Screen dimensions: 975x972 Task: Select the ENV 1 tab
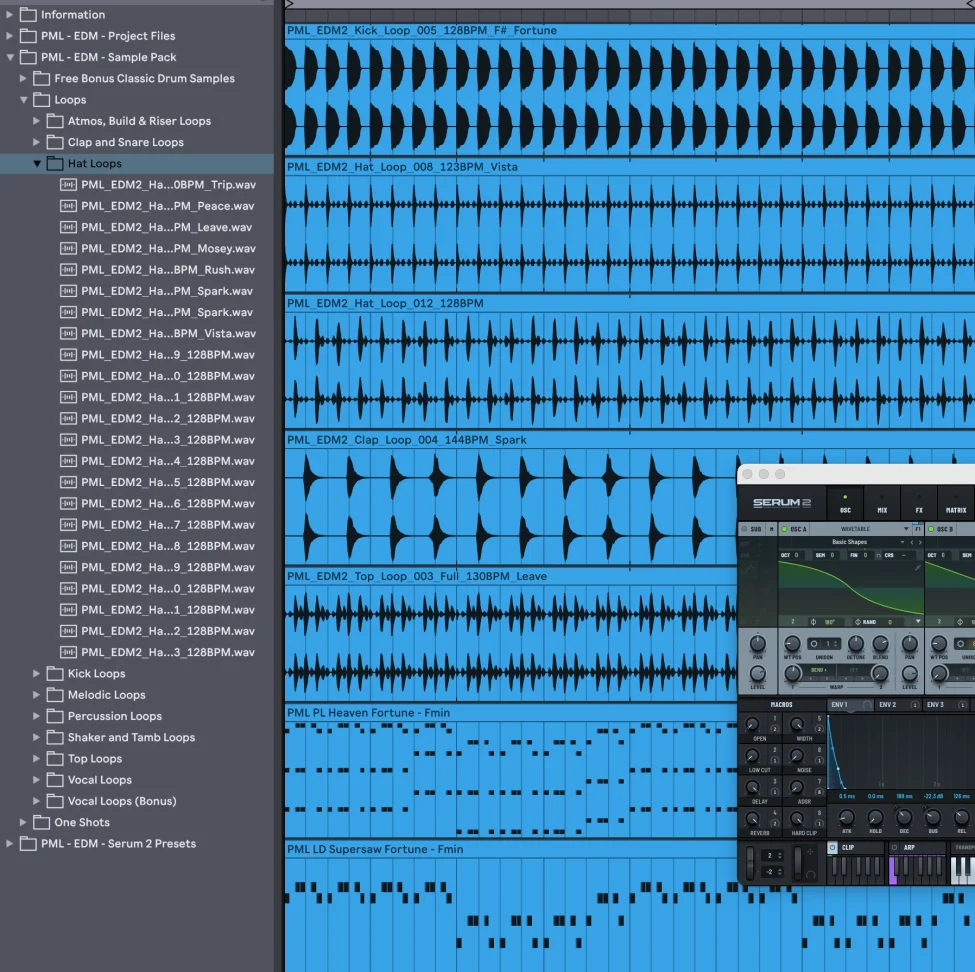tap(850, 705)
